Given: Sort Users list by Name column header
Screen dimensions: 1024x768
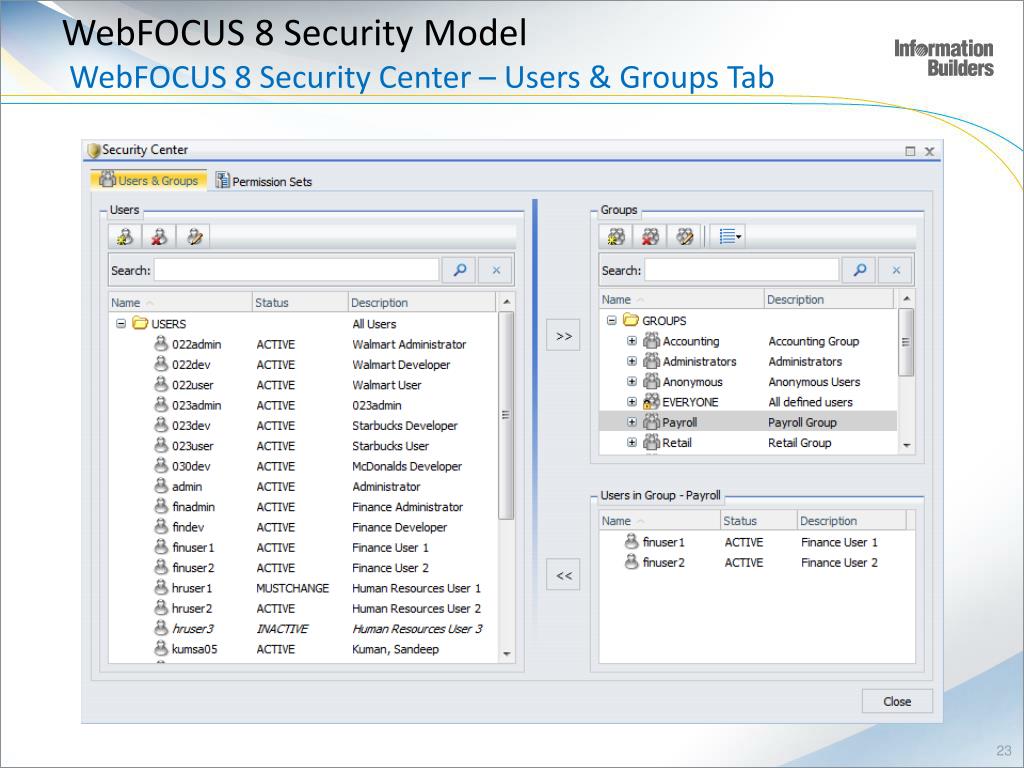Looking at the screenshot, I should point(180,302).
